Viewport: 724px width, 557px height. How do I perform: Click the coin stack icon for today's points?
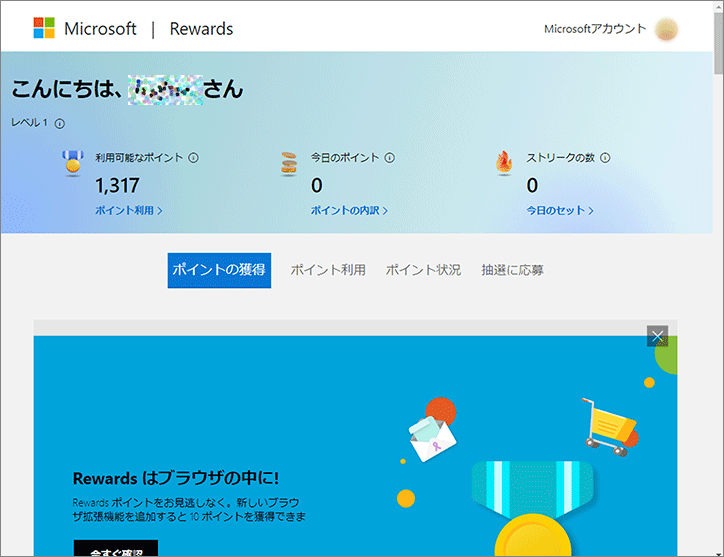tap(289, 163)
